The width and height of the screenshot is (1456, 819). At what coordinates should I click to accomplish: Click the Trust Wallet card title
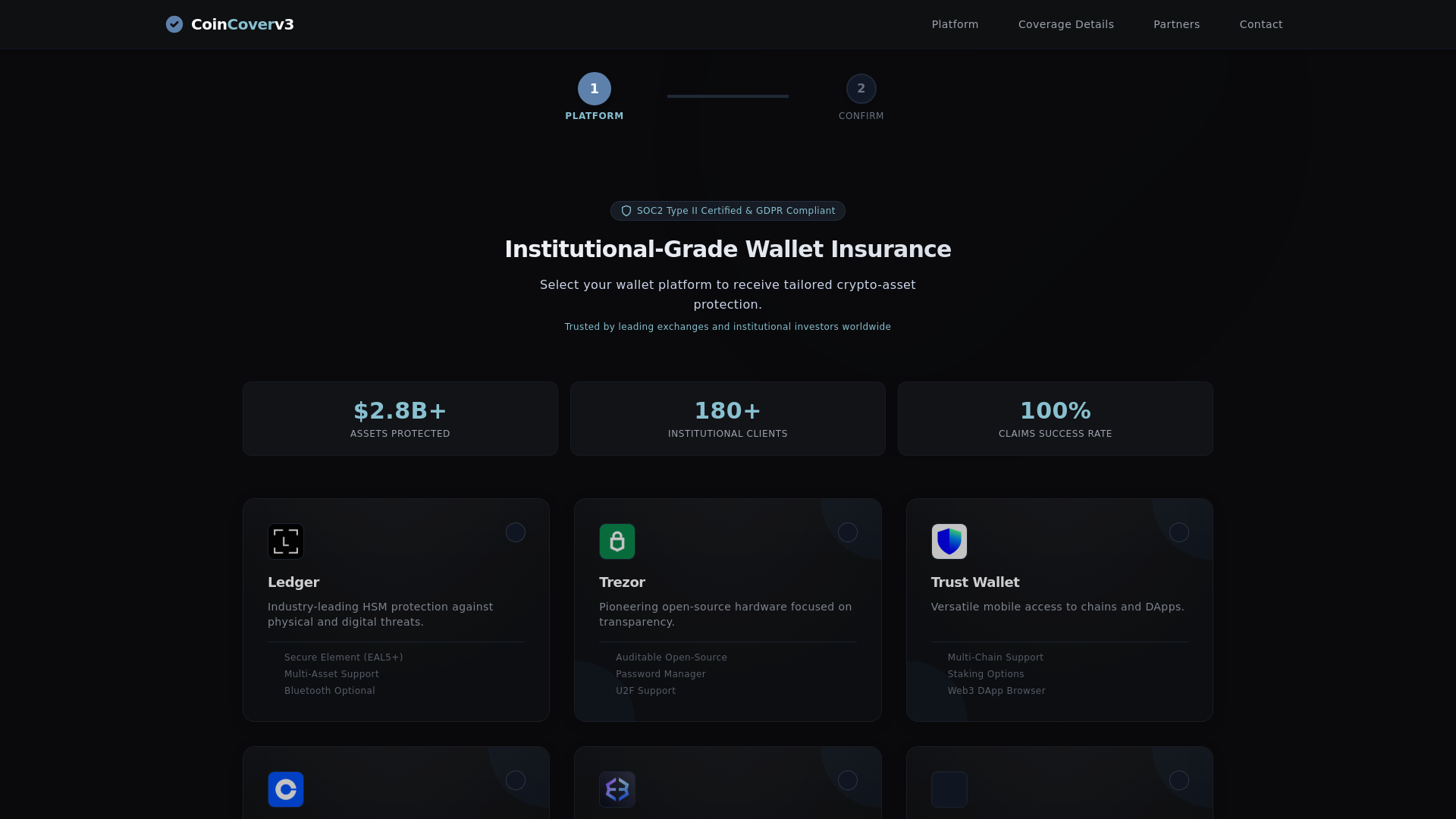(975, 582)
